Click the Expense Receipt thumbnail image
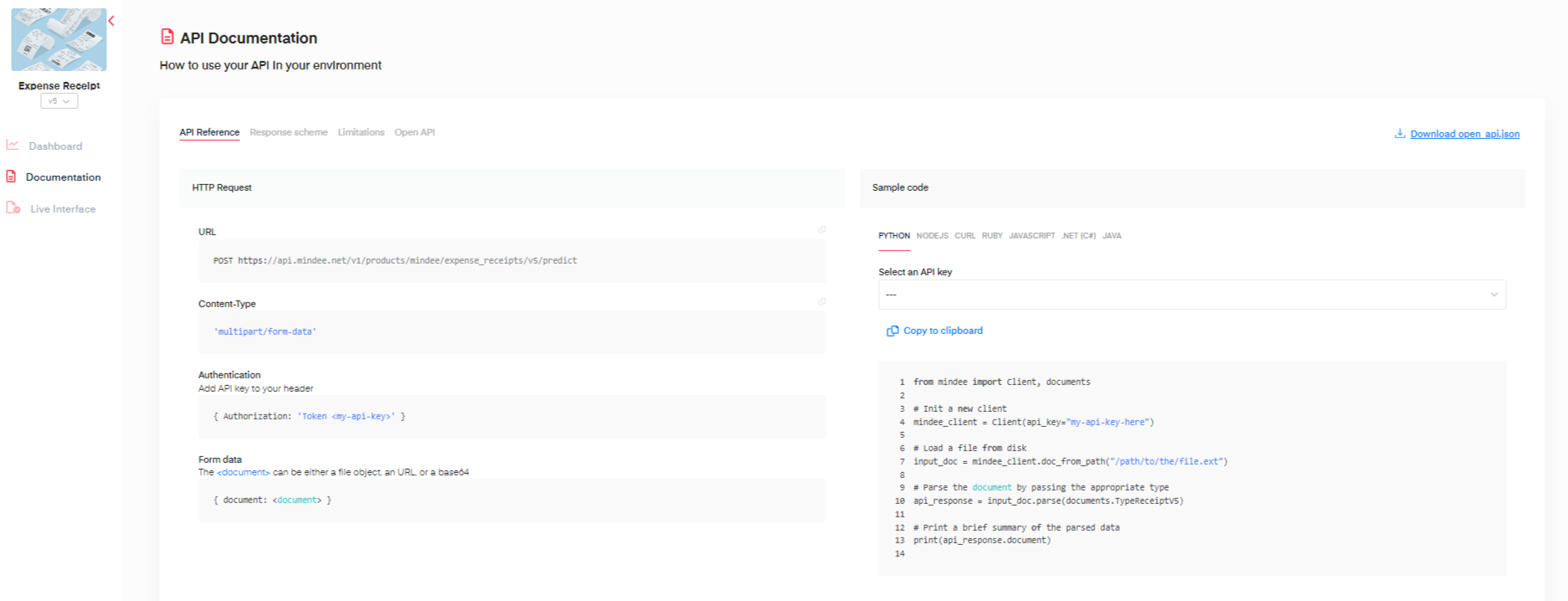This screenshot has height=601, width=1568. 59,39
